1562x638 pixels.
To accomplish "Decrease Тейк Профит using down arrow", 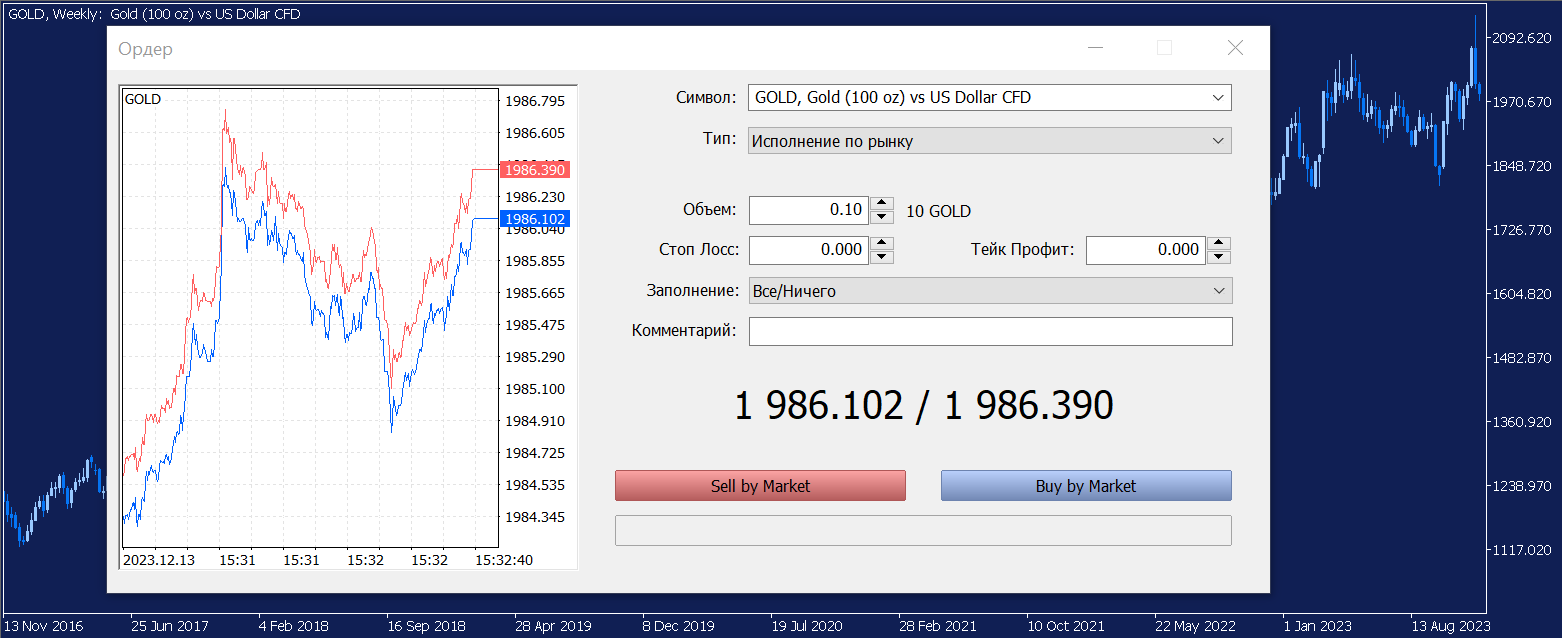I will (x=1219, y=257).
